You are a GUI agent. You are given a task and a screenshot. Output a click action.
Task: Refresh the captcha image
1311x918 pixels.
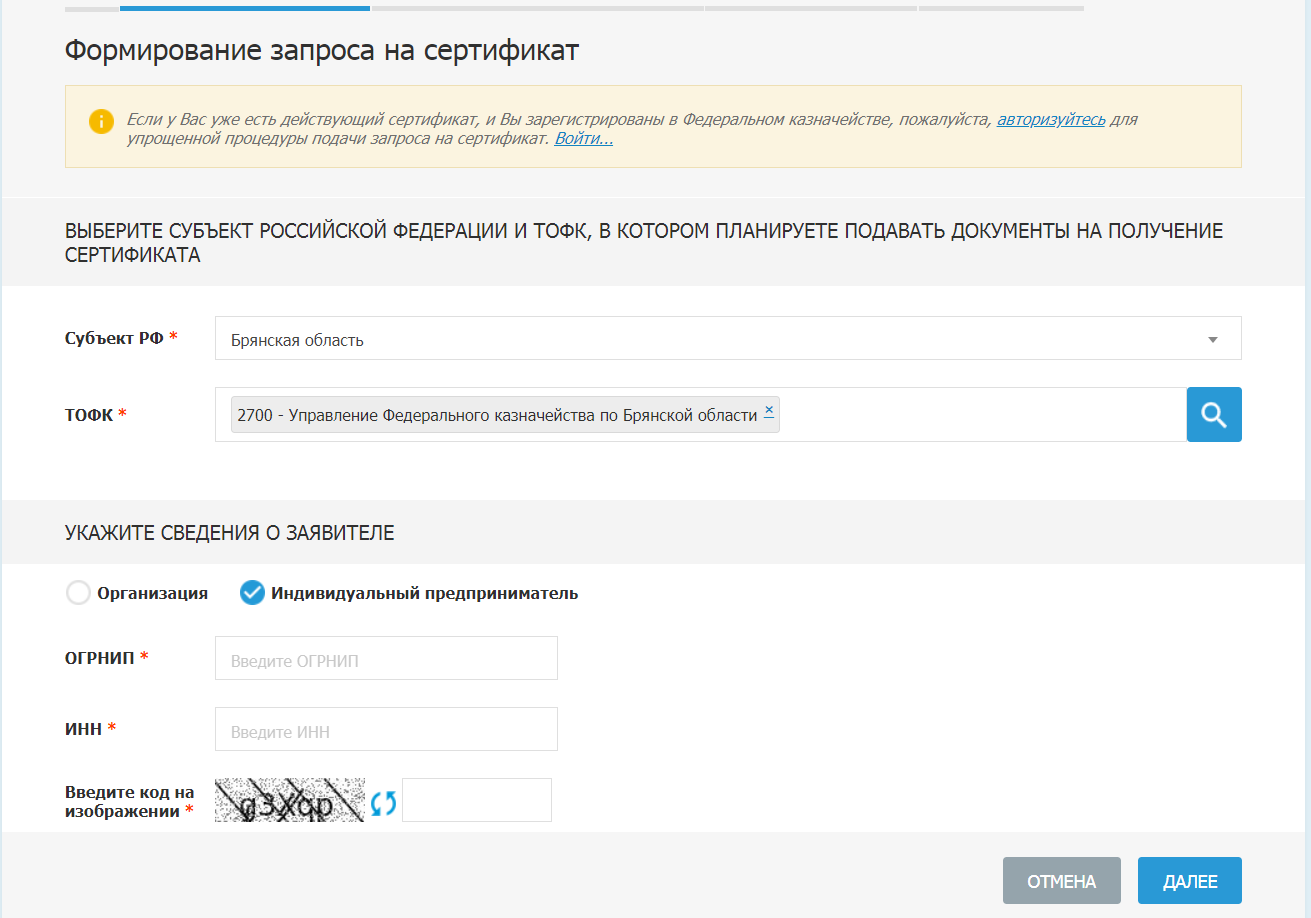[384, 803]
